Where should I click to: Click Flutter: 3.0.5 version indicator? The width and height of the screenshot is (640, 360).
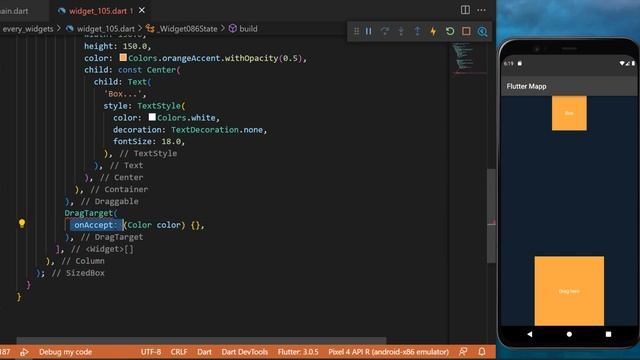(298, 352)
